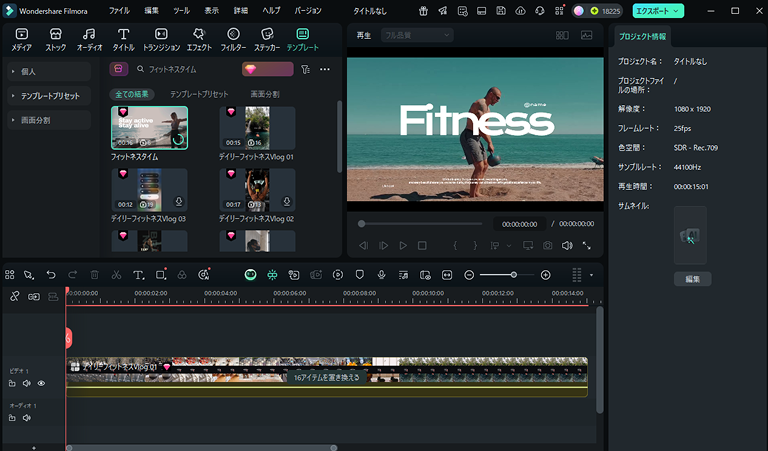The image size is (768, 451).
Task: Click the undo arrow in timeline toolbar
Action: click(51, 275)
